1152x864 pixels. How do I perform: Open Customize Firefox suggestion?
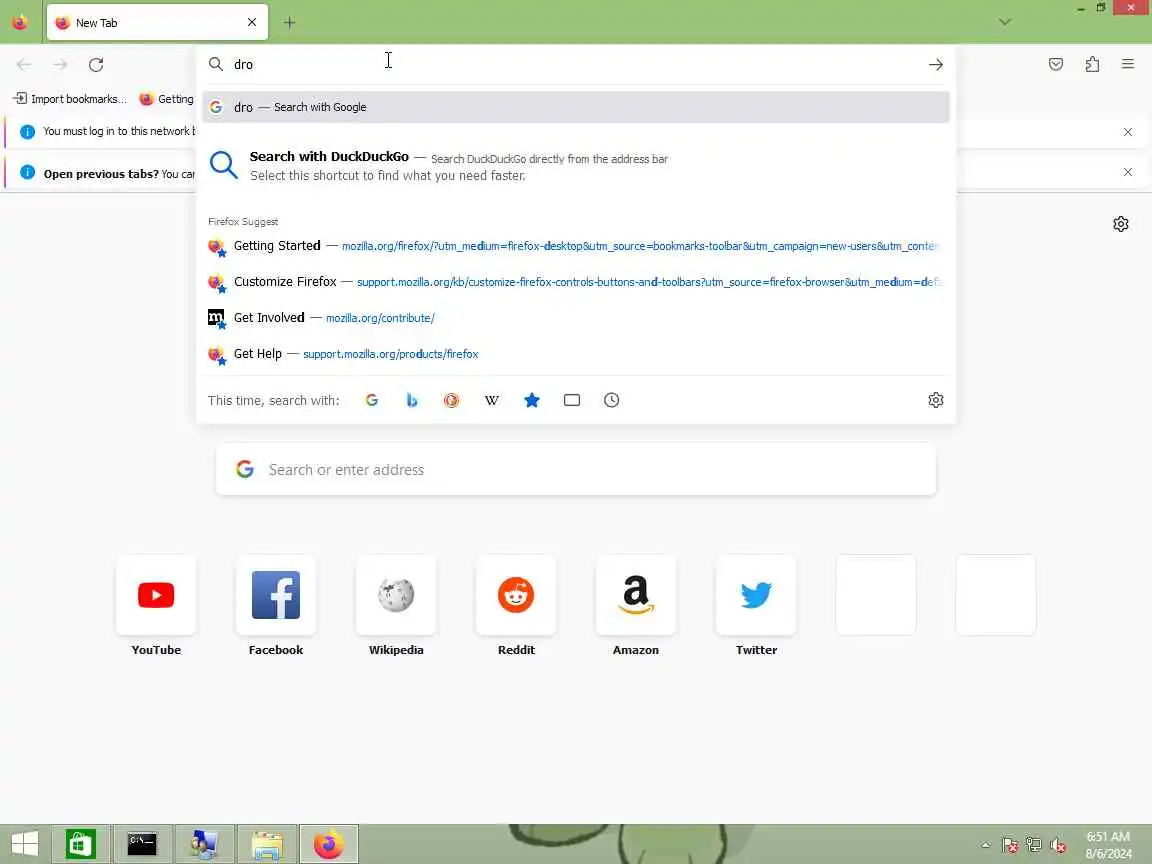tap(576, 282)
